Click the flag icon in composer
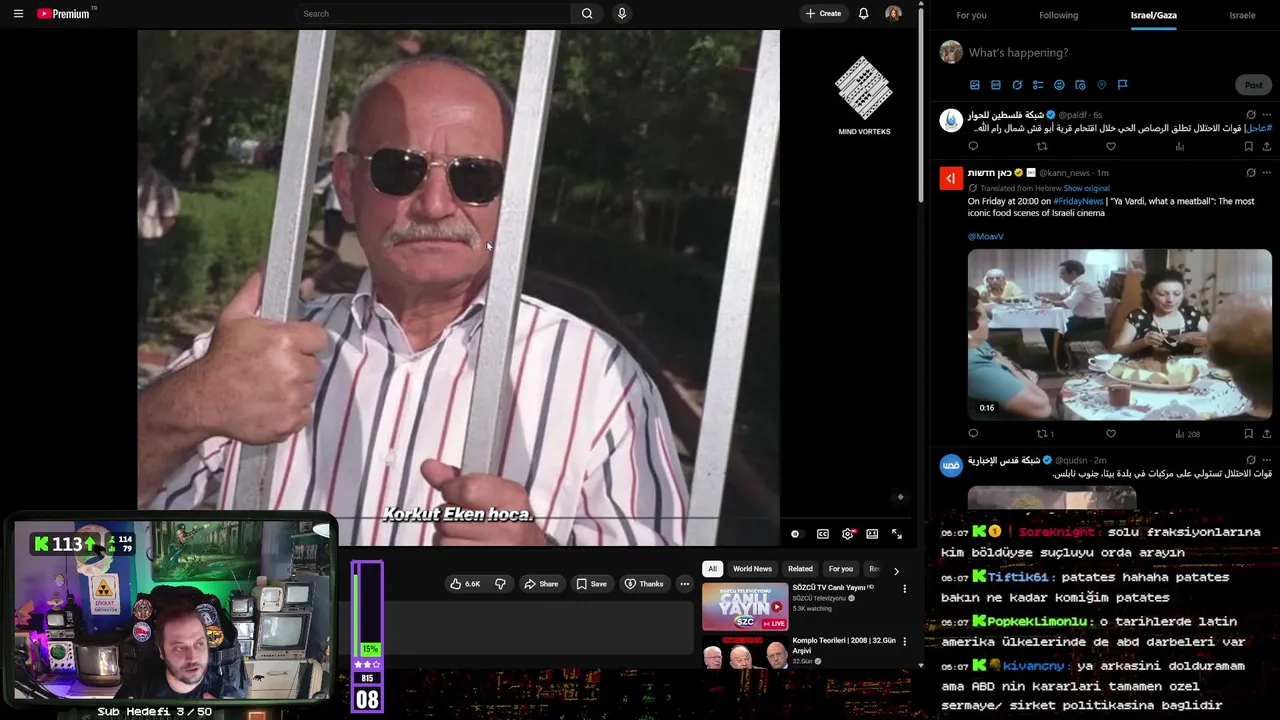 [x=1122, y=85]
